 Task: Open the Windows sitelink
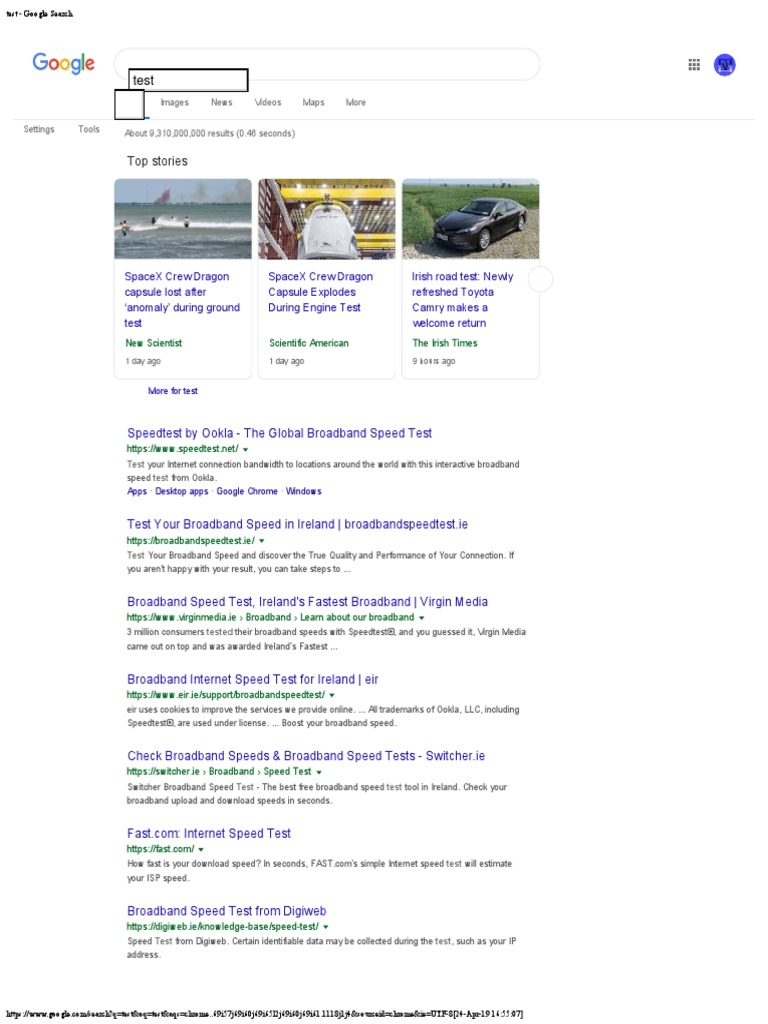click(x=304, y=491)
